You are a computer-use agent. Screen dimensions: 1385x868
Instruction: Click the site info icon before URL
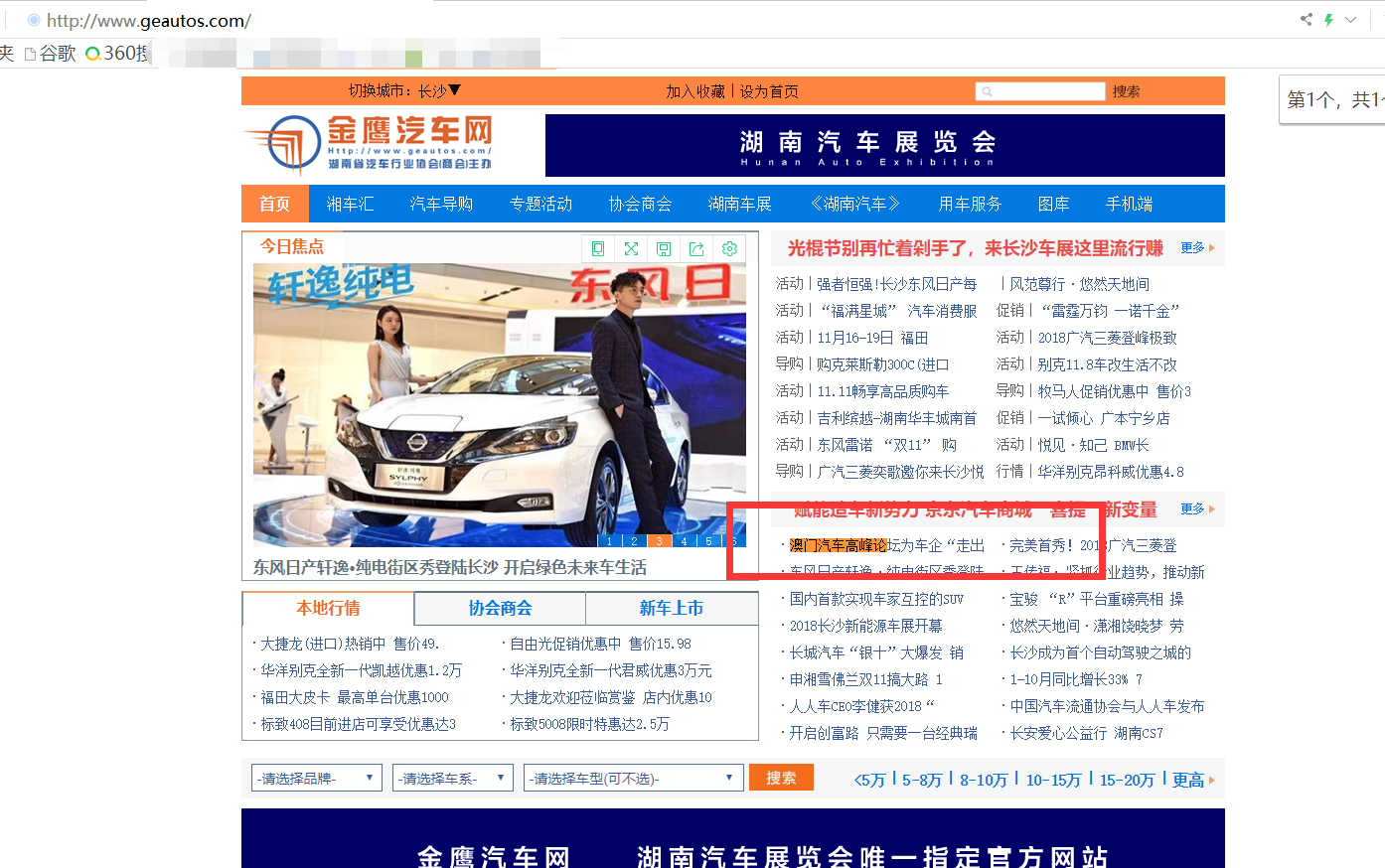34,20
